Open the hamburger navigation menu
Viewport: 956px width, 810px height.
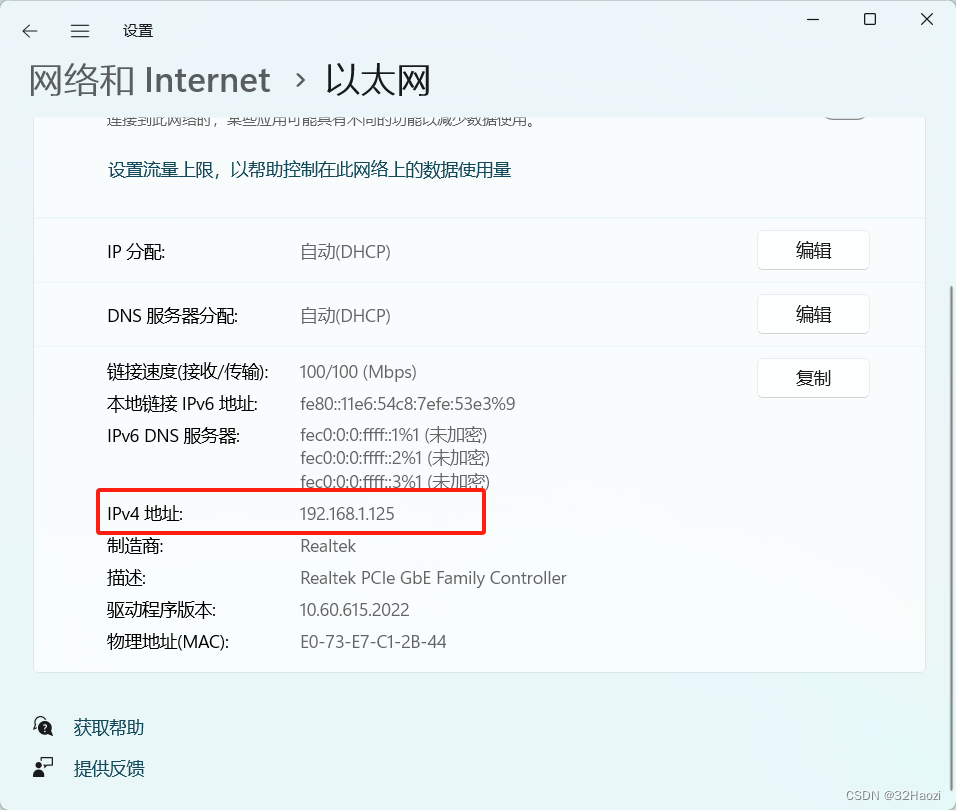[80, 31]
